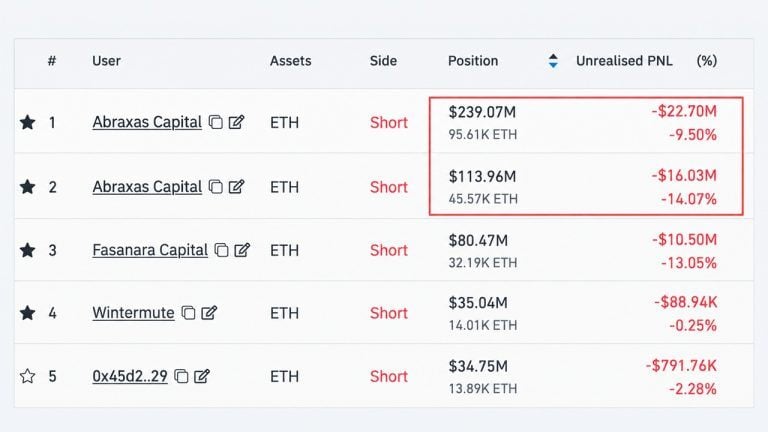Select the 45.57K ETH amount

tap(482, 199)
